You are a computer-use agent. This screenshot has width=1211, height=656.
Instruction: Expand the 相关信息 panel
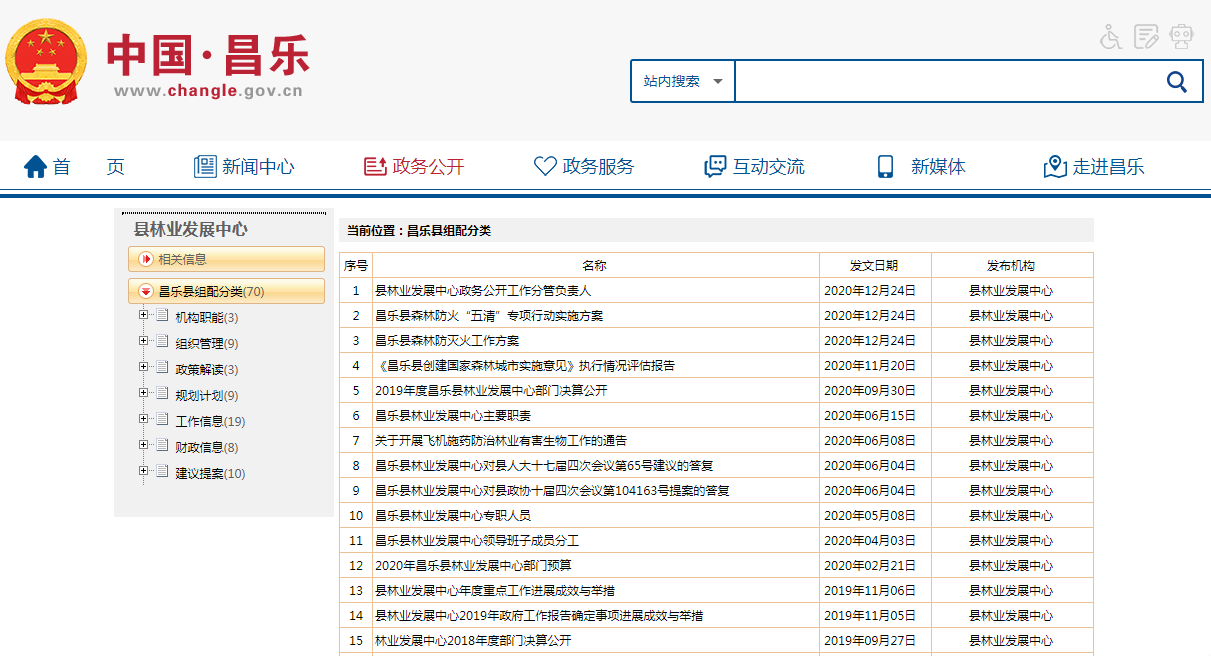point(146,260)
